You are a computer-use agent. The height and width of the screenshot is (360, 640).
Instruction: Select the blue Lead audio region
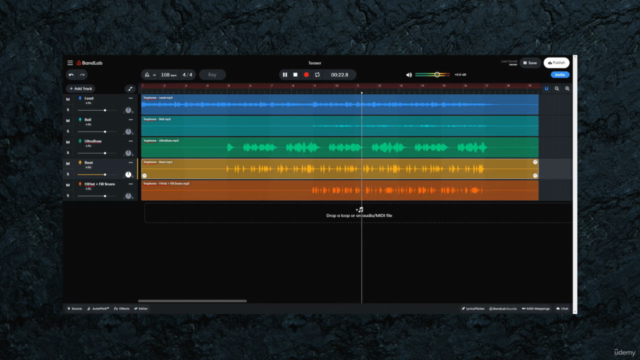point(340,105)
